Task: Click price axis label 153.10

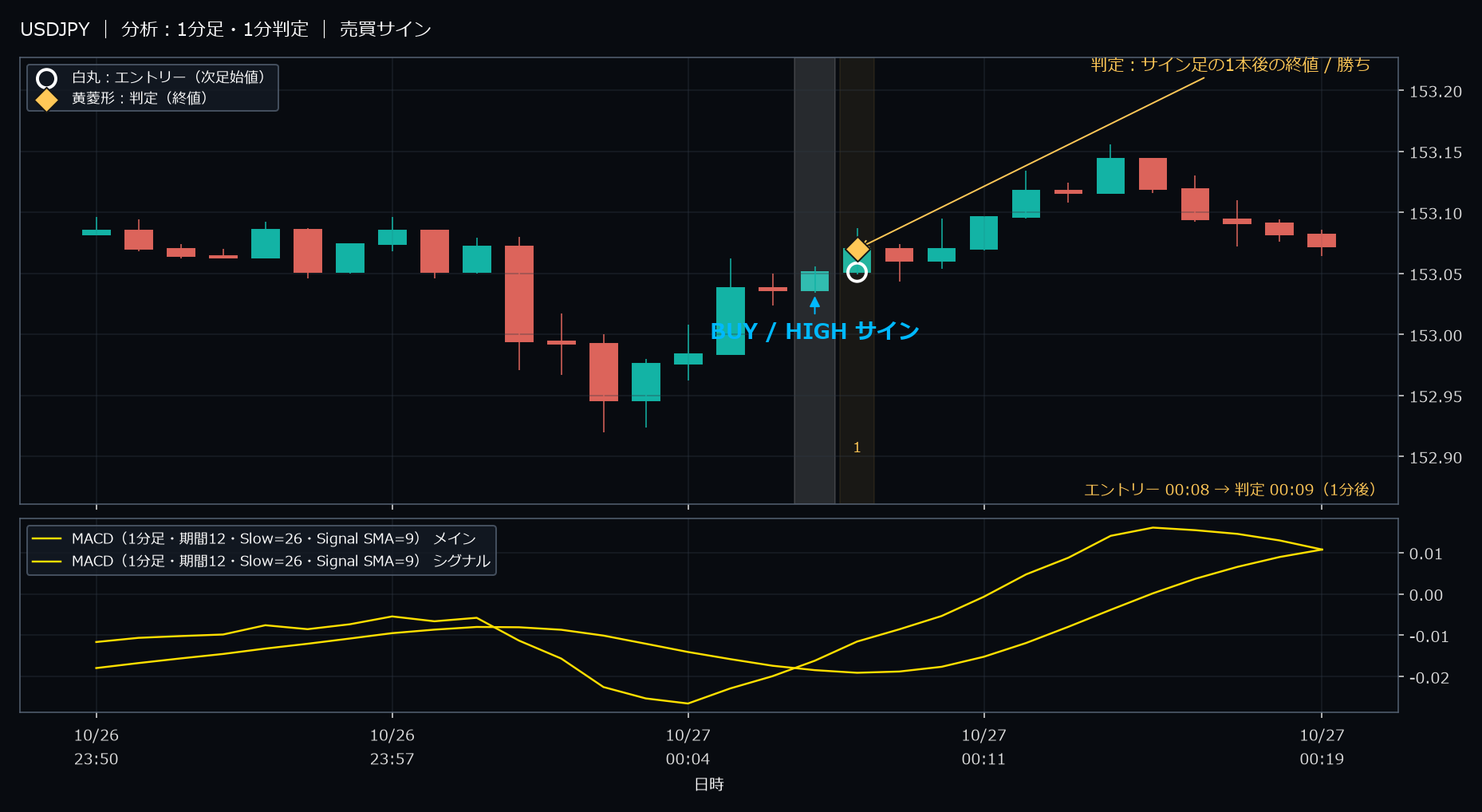Action: pyautogui.click(x=1435, y=214)
